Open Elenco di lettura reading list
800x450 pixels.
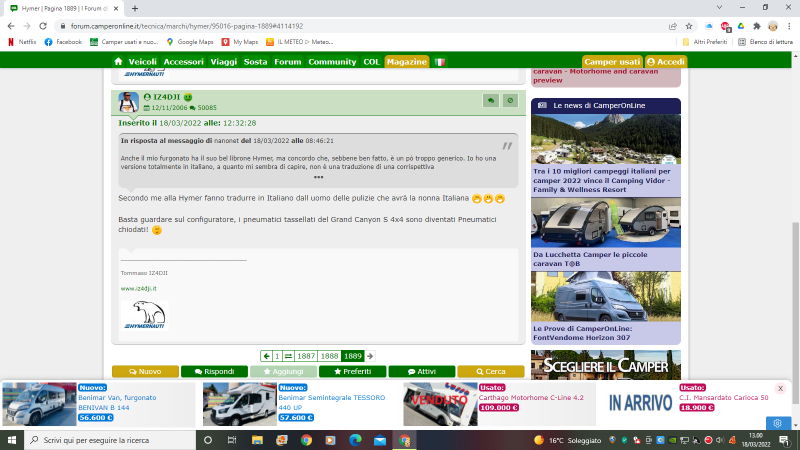(765, 42)
